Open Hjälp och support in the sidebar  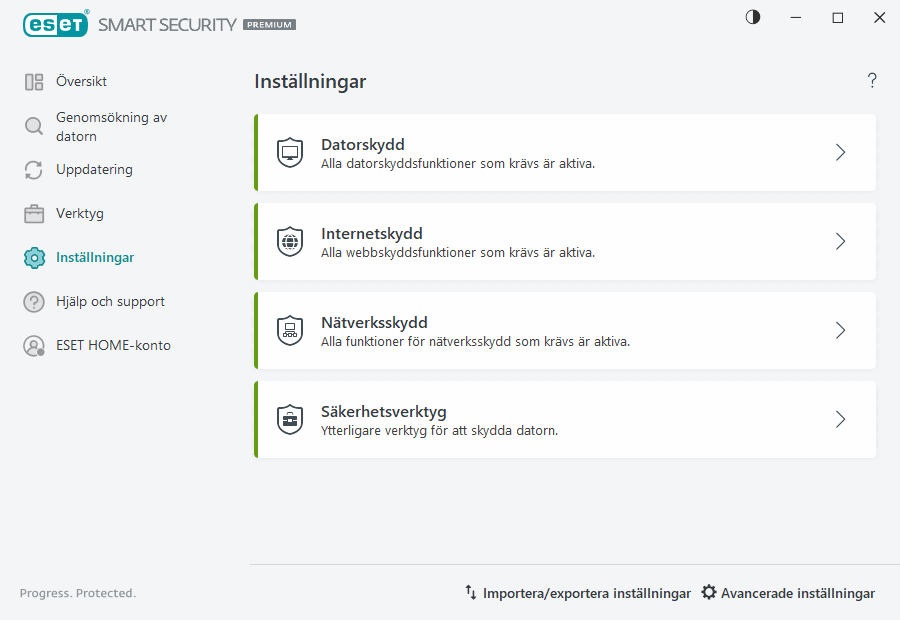pos(110,301)
